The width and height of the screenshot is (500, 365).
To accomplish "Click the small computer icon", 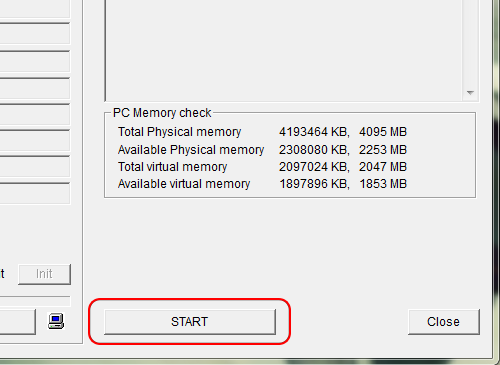I will click(x=56, y=321).
